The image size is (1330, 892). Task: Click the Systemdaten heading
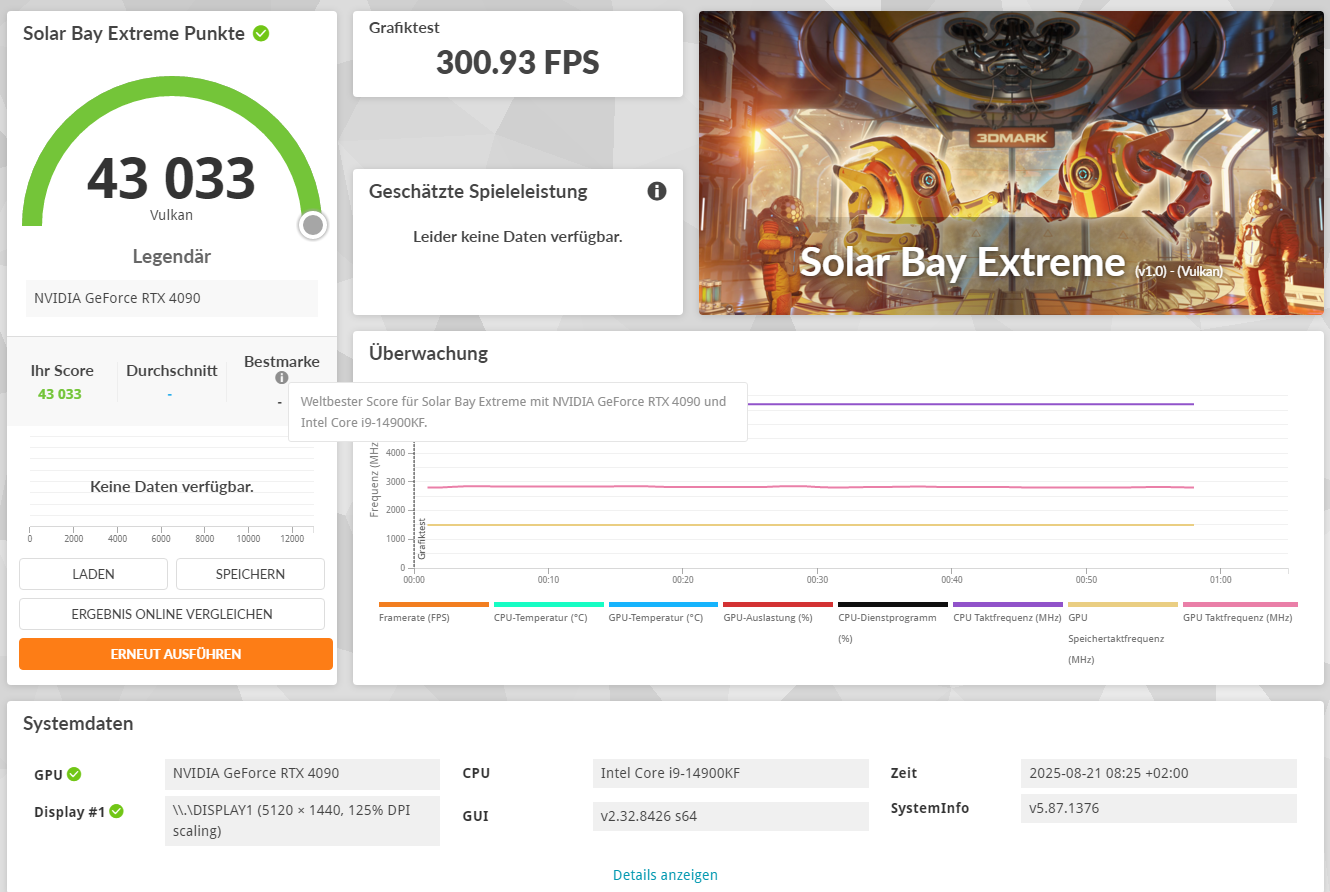78,724
